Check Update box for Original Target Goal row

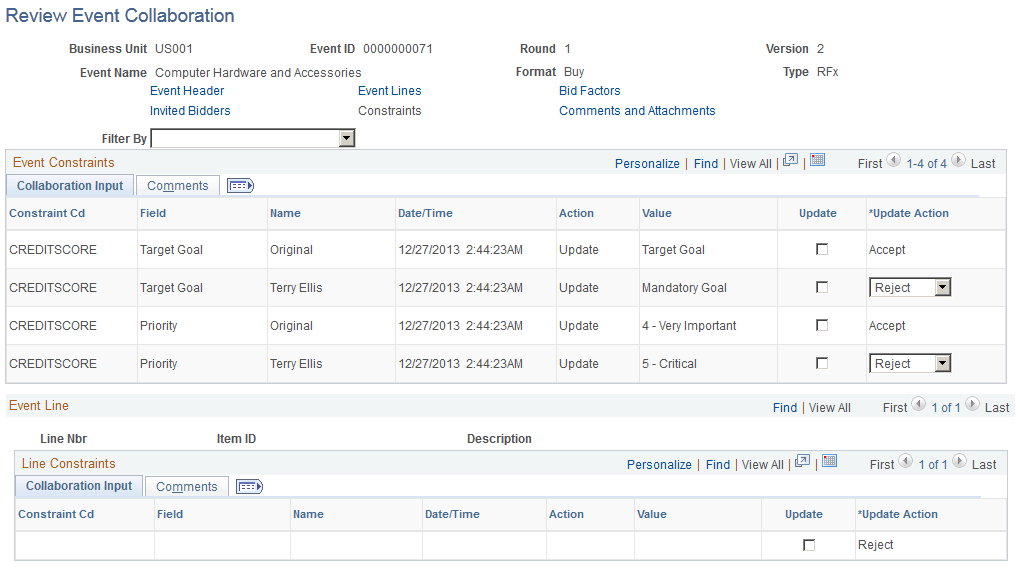click(822, 249)
